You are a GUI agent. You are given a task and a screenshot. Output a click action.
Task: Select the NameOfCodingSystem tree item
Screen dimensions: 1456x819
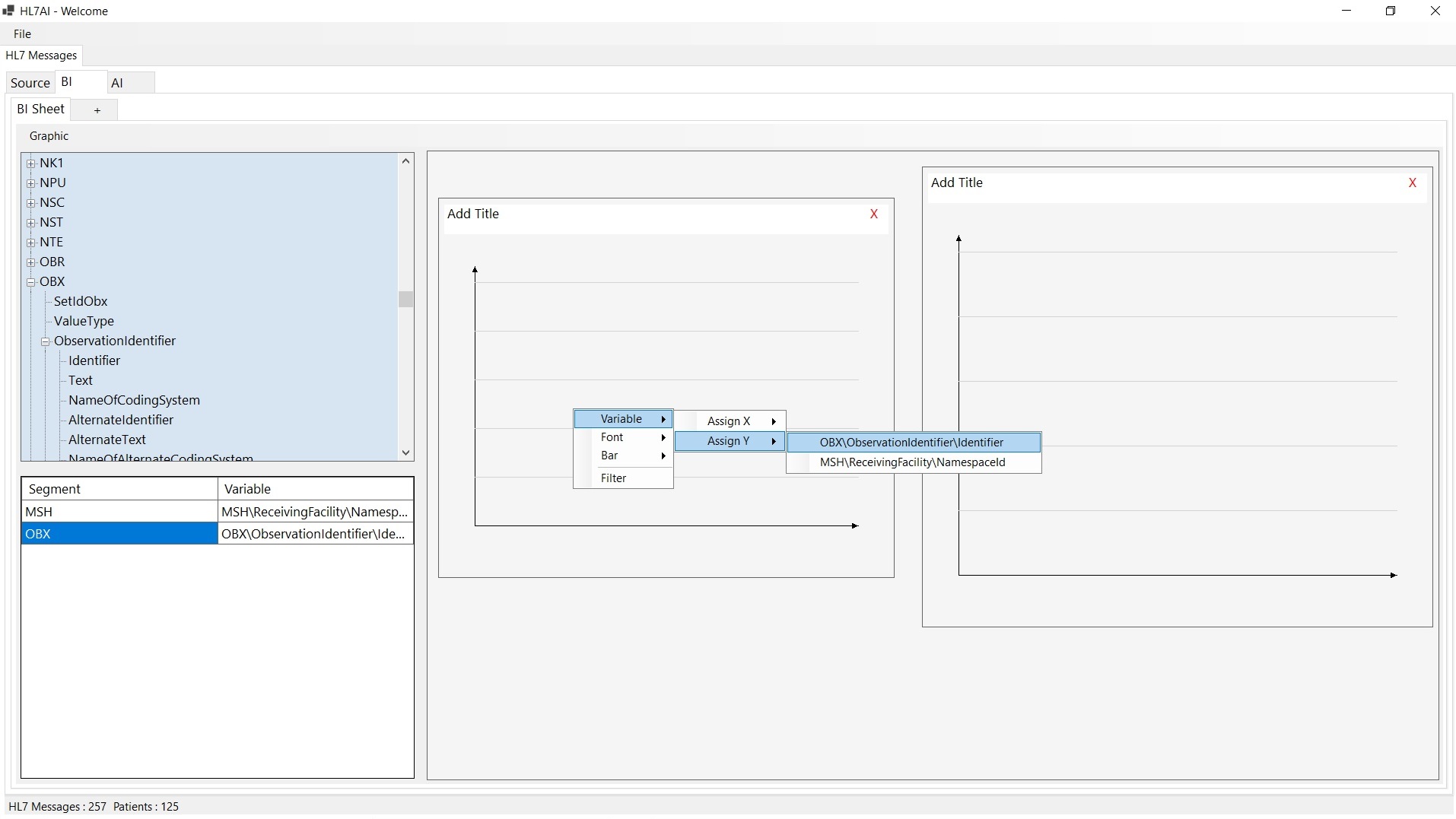134,401
